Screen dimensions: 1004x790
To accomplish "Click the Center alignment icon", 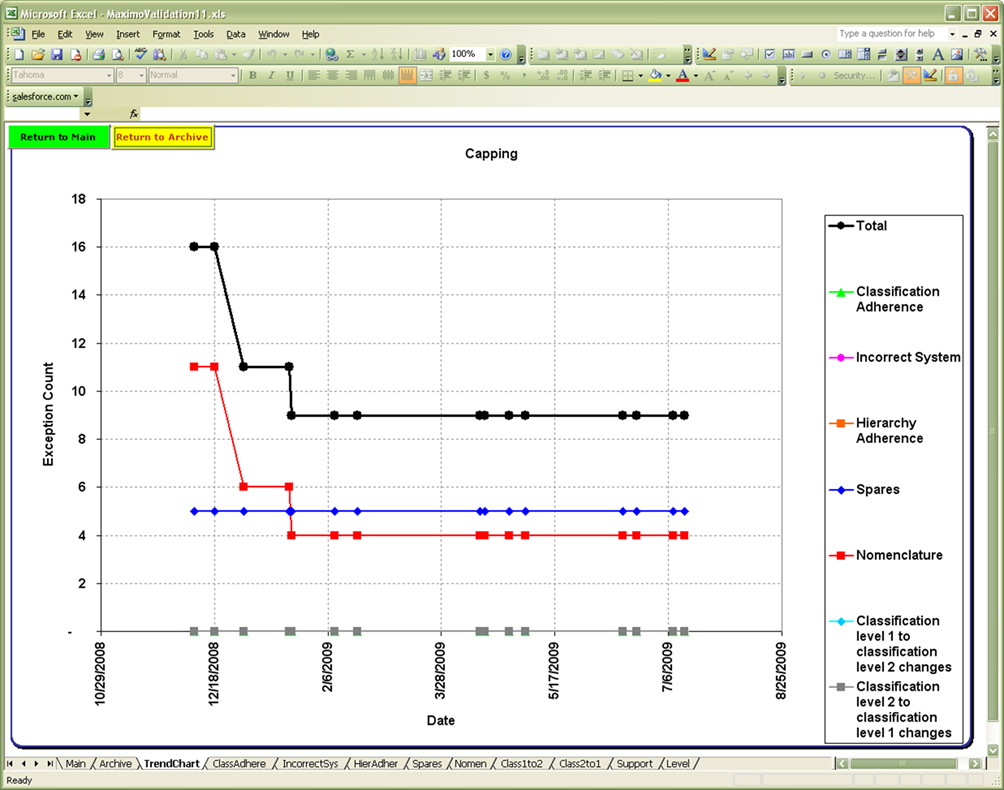I will point(332,76).
